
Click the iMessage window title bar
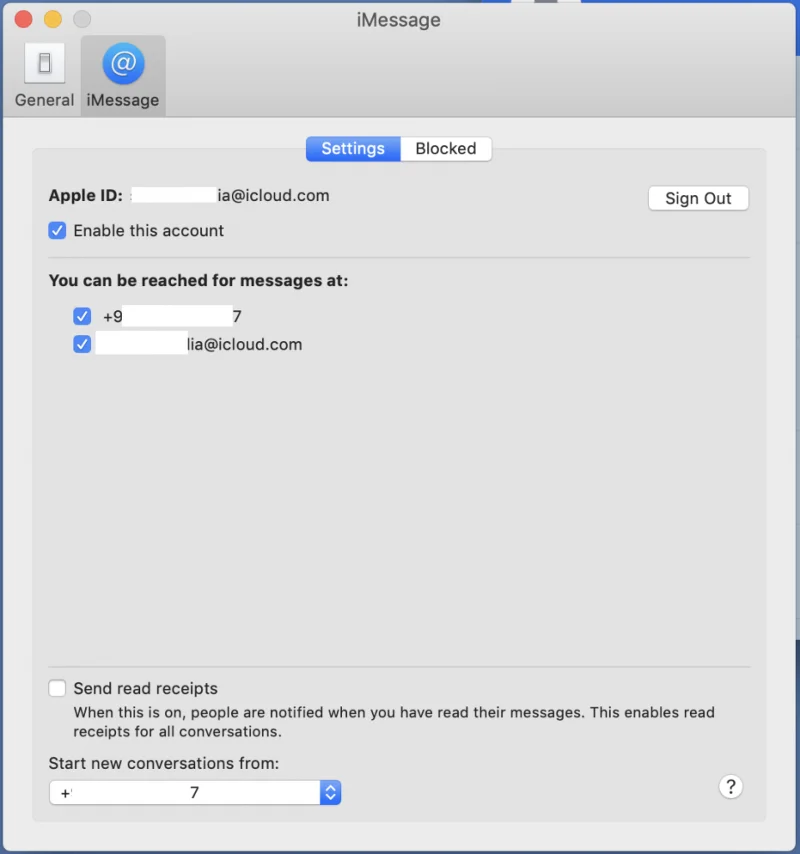(398, 19)
